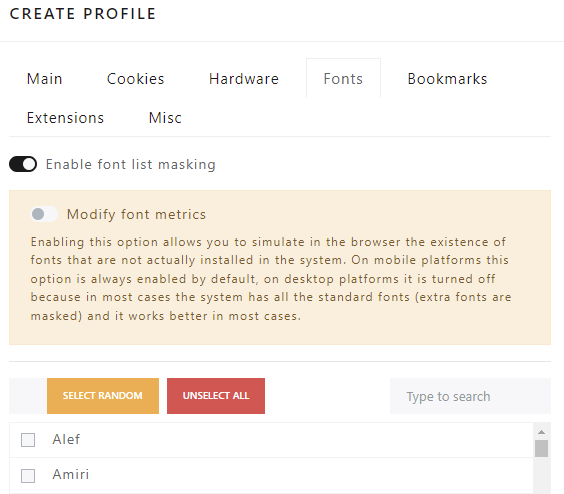Image resolution: width=564 pixels, height=494 pixels.
Task: Go to the Bookmarks tab
Action: pyautogui.click(x=447, y=79)
